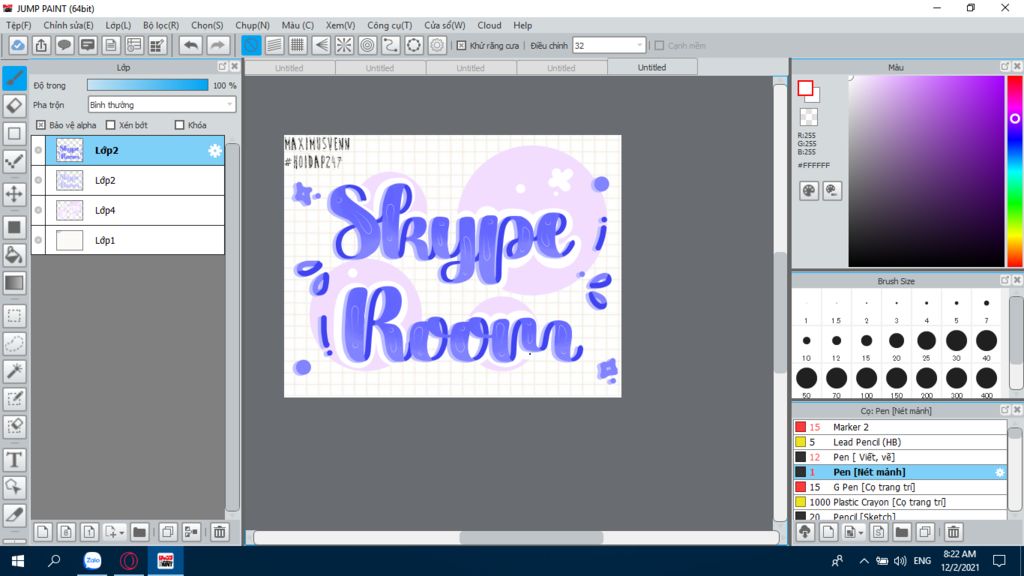Open snap settings gear in the toolbar
The image size is (1024, 576).
(x=437, y=45)
